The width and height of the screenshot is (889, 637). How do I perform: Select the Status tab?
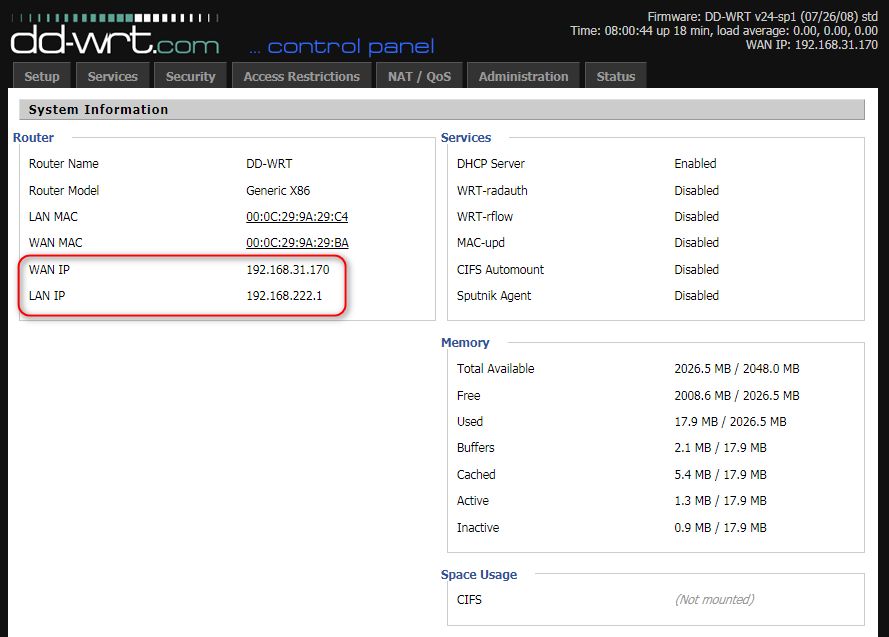[615, 75]
